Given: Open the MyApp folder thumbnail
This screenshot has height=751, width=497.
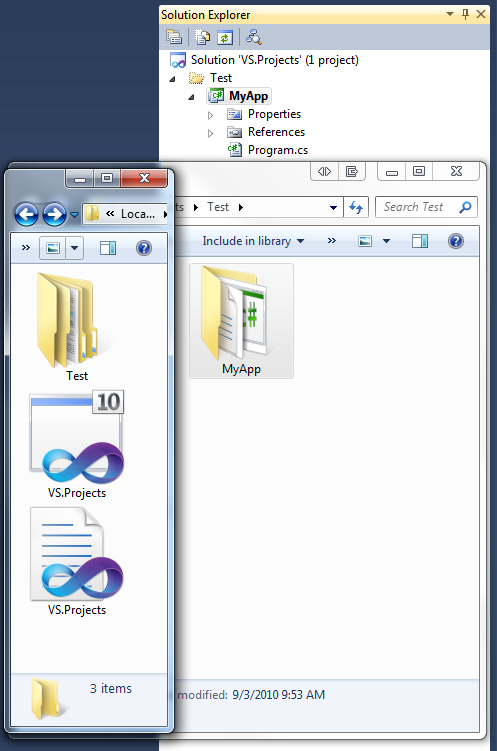Looking at the screenshot, I should 241,320.
